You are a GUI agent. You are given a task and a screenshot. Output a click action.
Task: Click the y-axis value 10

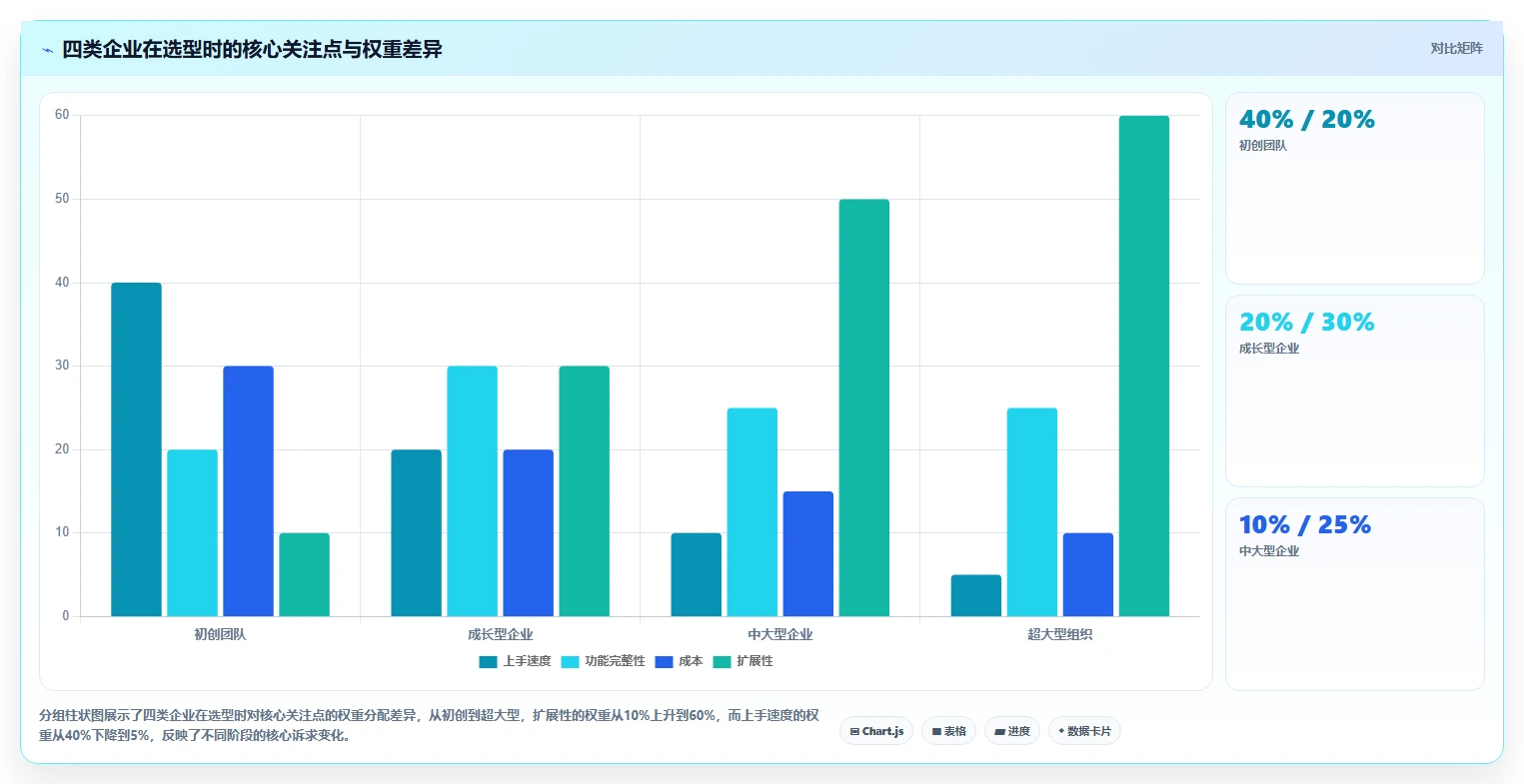[x=62, y=532]
